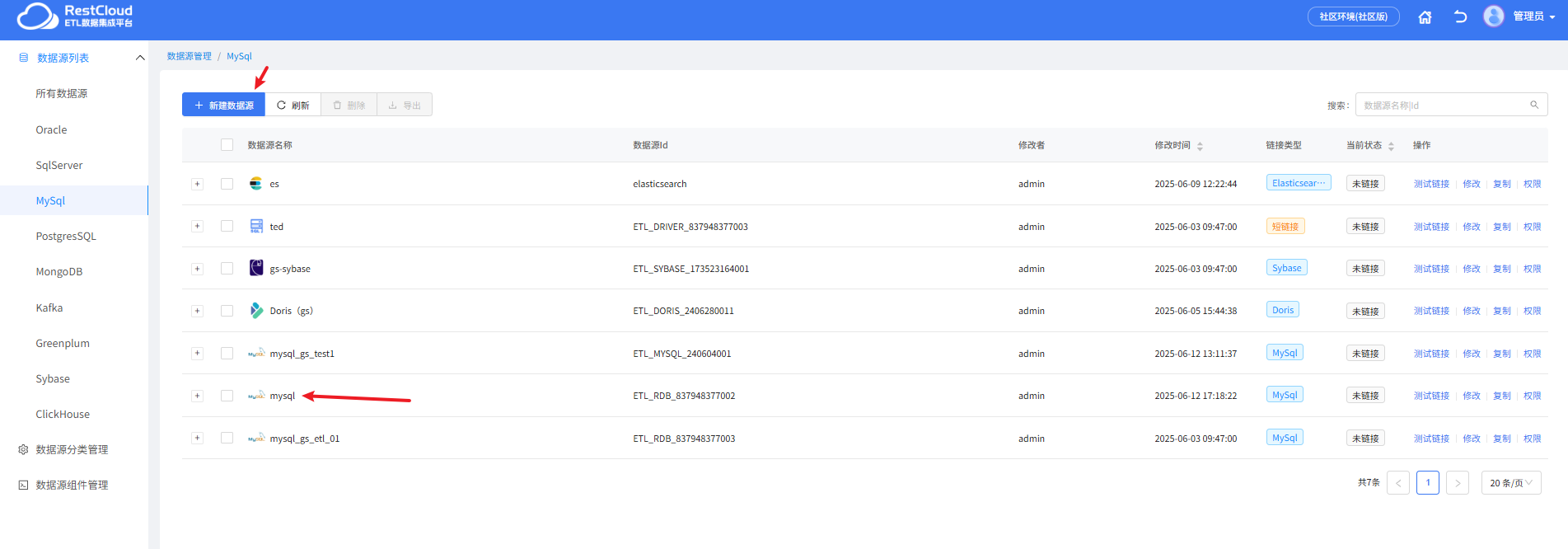Click the 数据源分类管理 gear icon
Image resolution: width=1568 pixels, height=549 pixels.
23,449
